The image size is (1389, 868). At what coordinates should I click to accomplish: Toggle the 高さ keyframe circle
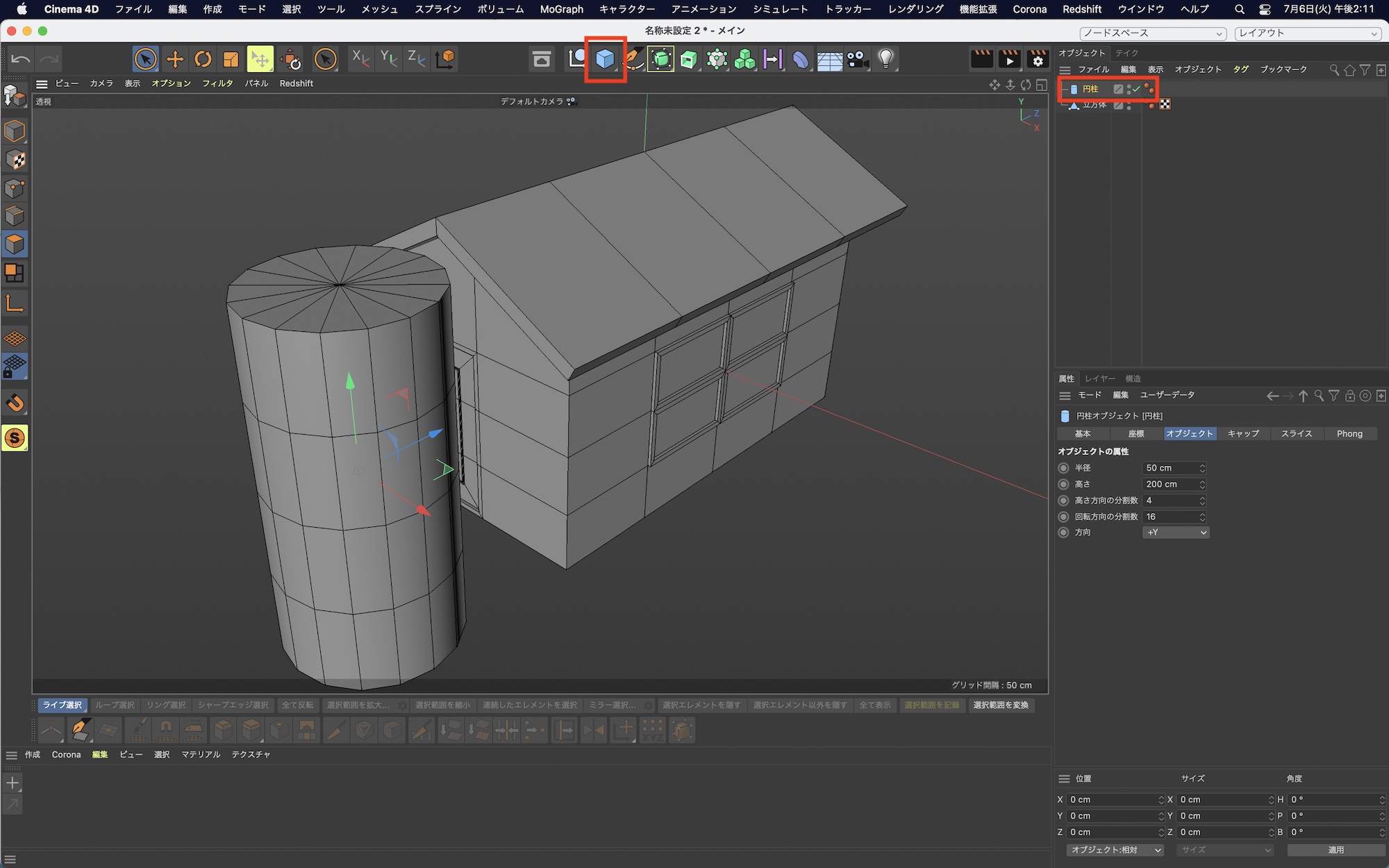tap(1063, 484)
